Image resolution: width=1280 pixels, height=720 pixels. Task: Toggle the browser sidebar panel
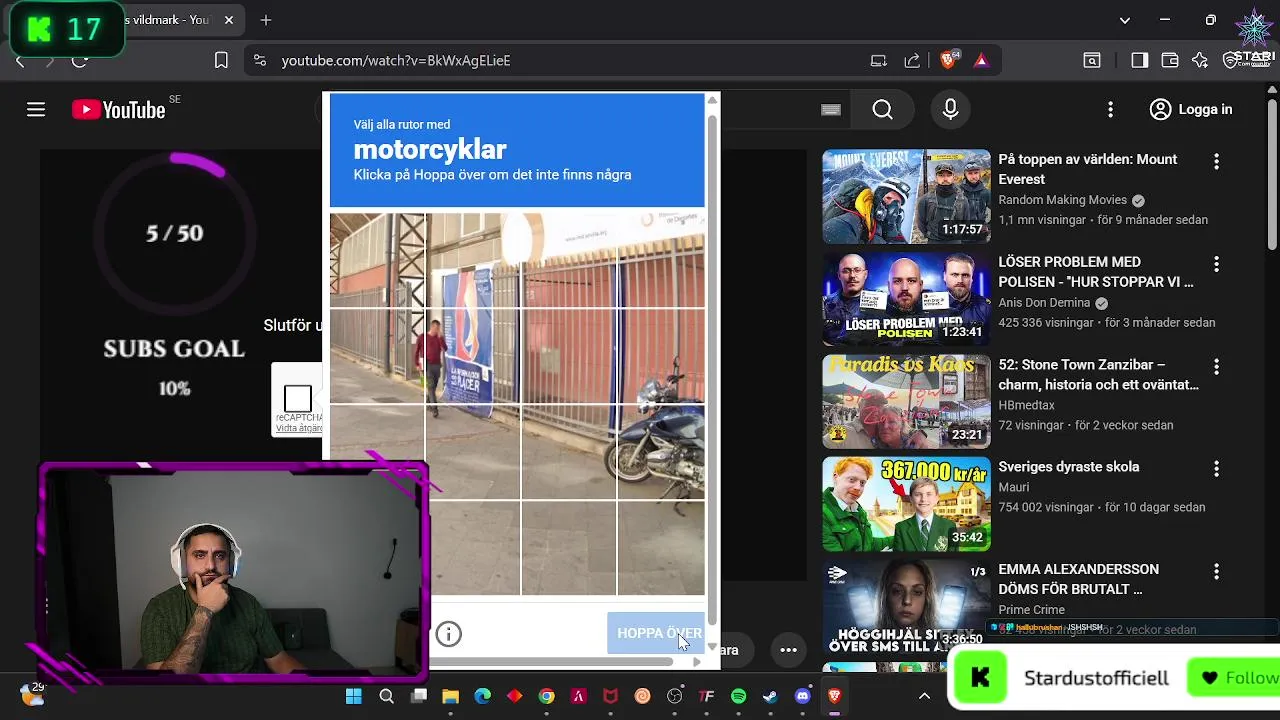(1140, 60)
